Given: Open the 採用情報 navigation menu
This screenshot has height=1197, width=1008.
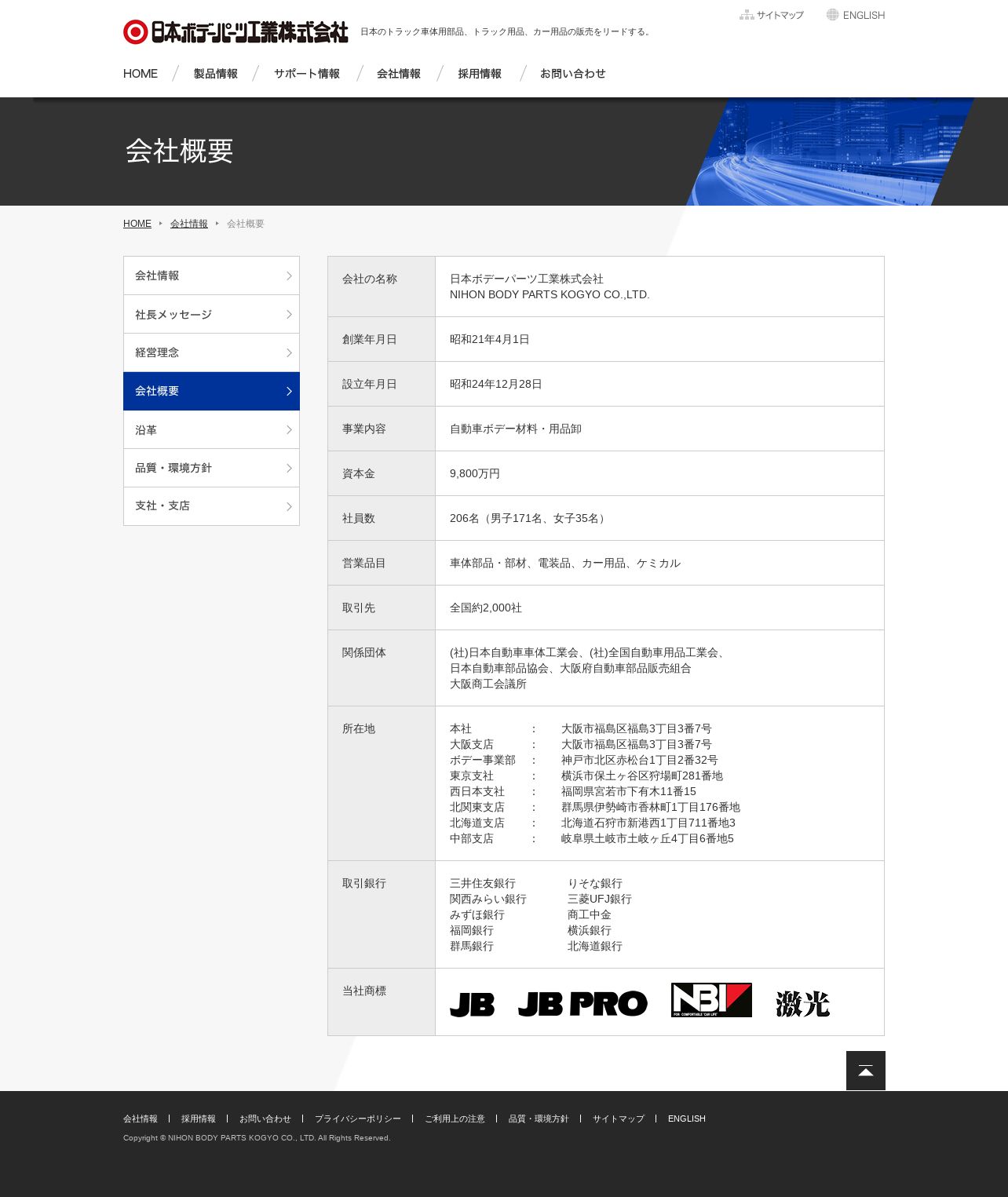Looking at the screenshot, I should pos(480,74).
